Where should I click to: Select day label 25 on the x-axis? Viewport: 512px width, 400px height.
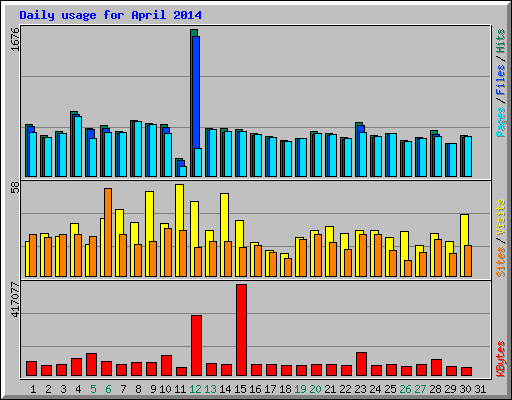390,389
